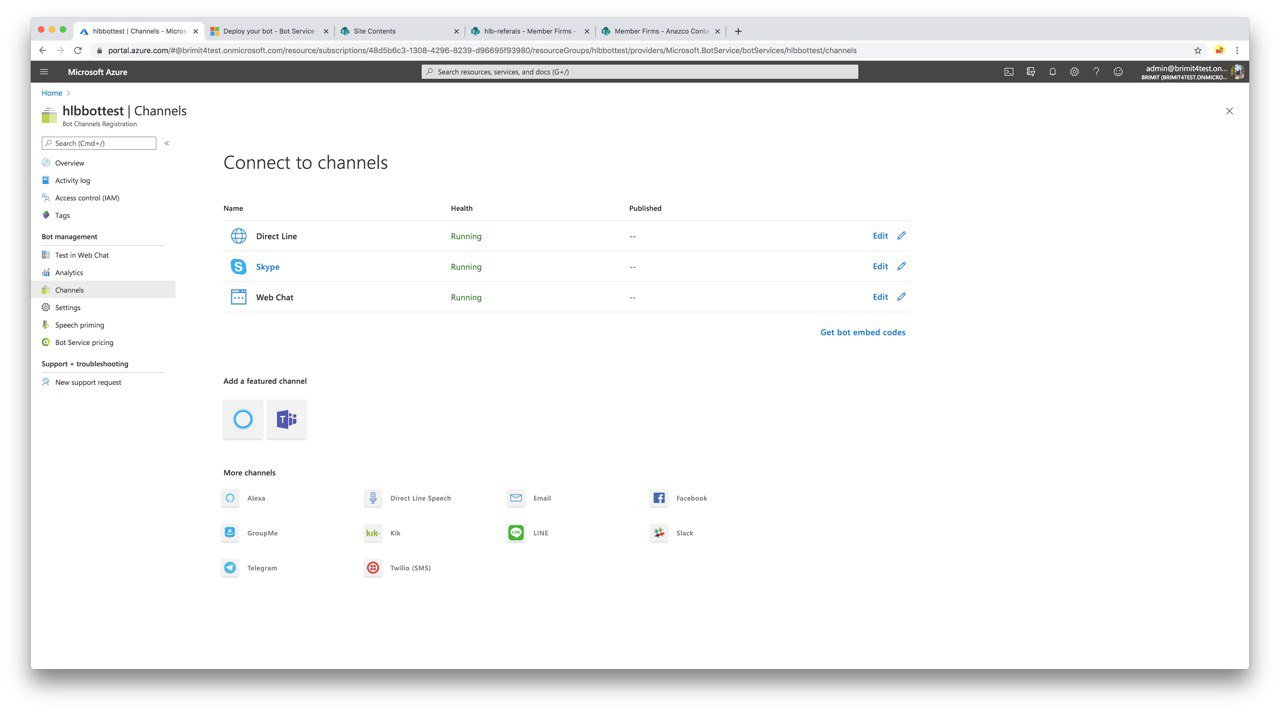1280x713 pixels.
Task: Edit the Web Chat channel
Action: pos(880,297)
